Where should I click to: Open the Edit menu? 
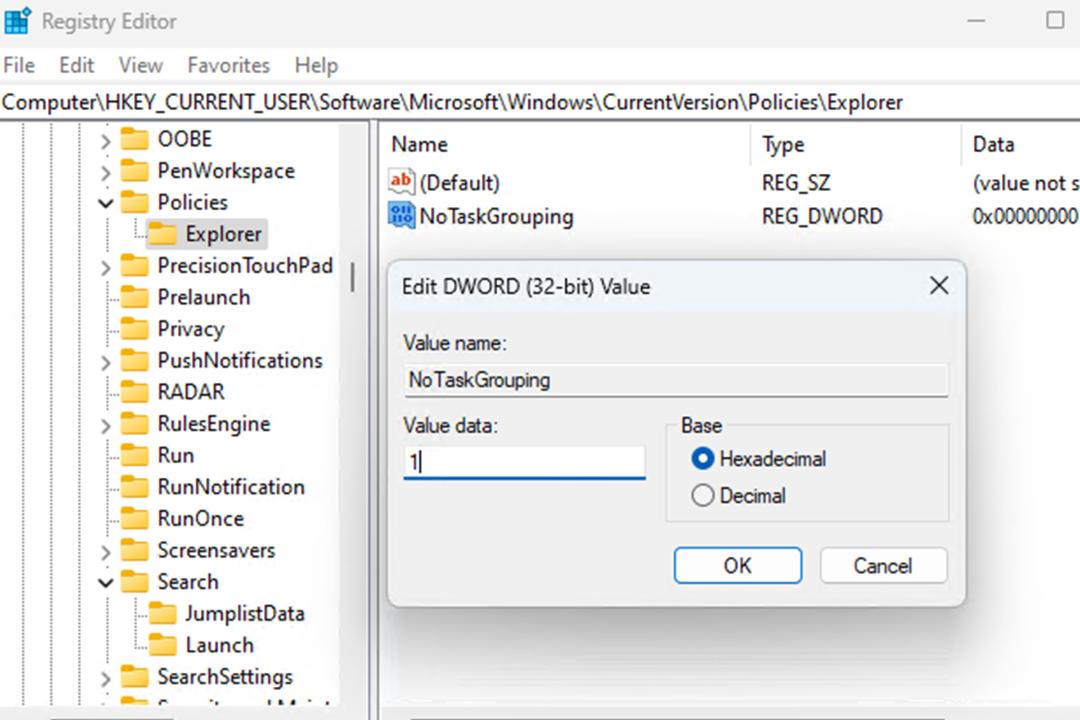point(76,65)
